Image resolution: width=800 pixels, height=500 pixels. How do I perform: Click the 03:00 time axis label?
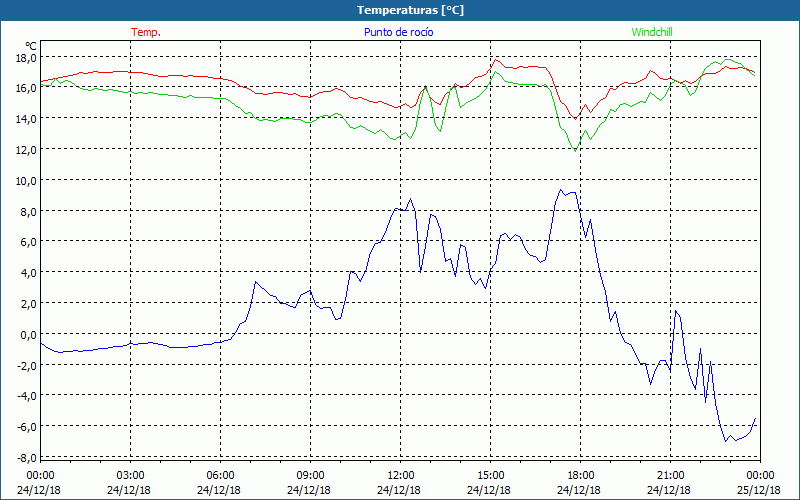pyautogui.click(x=130, y=476)
